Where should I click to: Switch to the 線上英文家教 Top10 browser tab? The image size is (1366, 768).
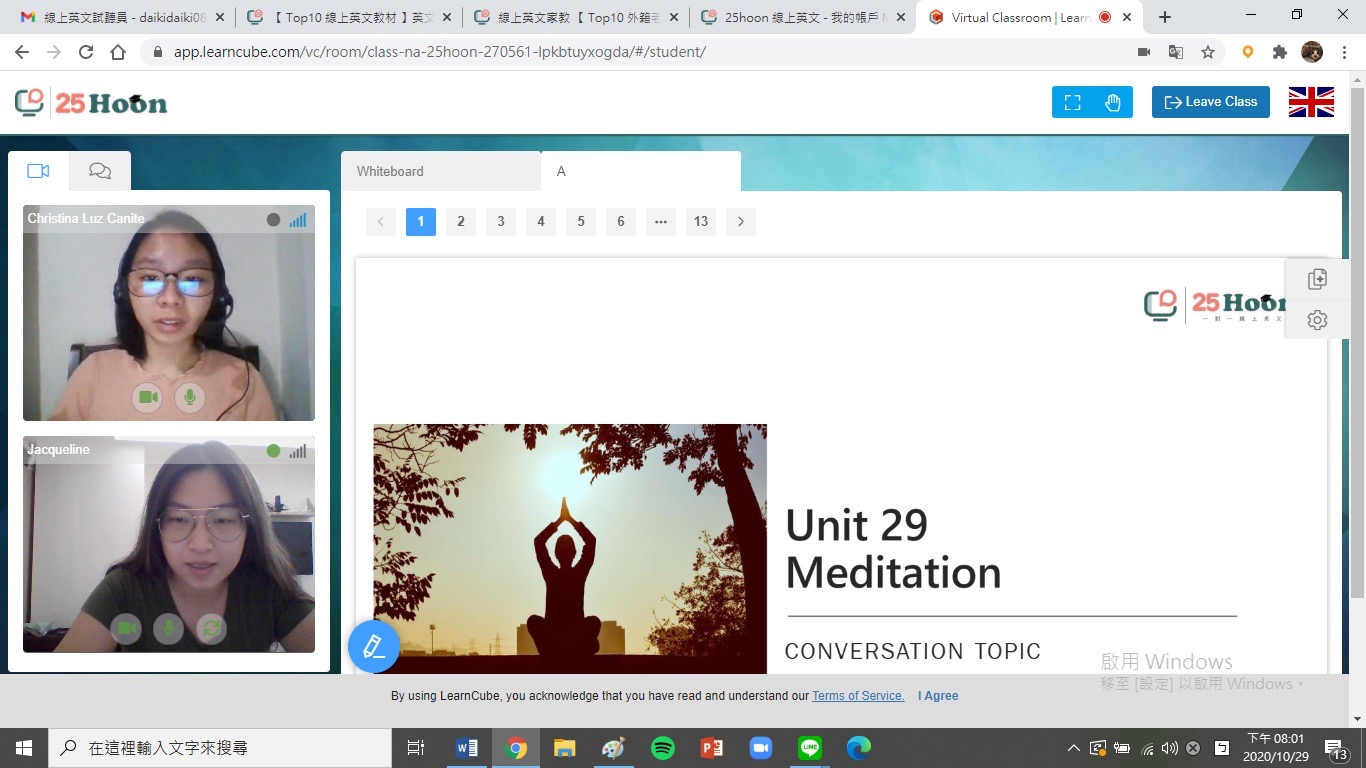[575, 17]
